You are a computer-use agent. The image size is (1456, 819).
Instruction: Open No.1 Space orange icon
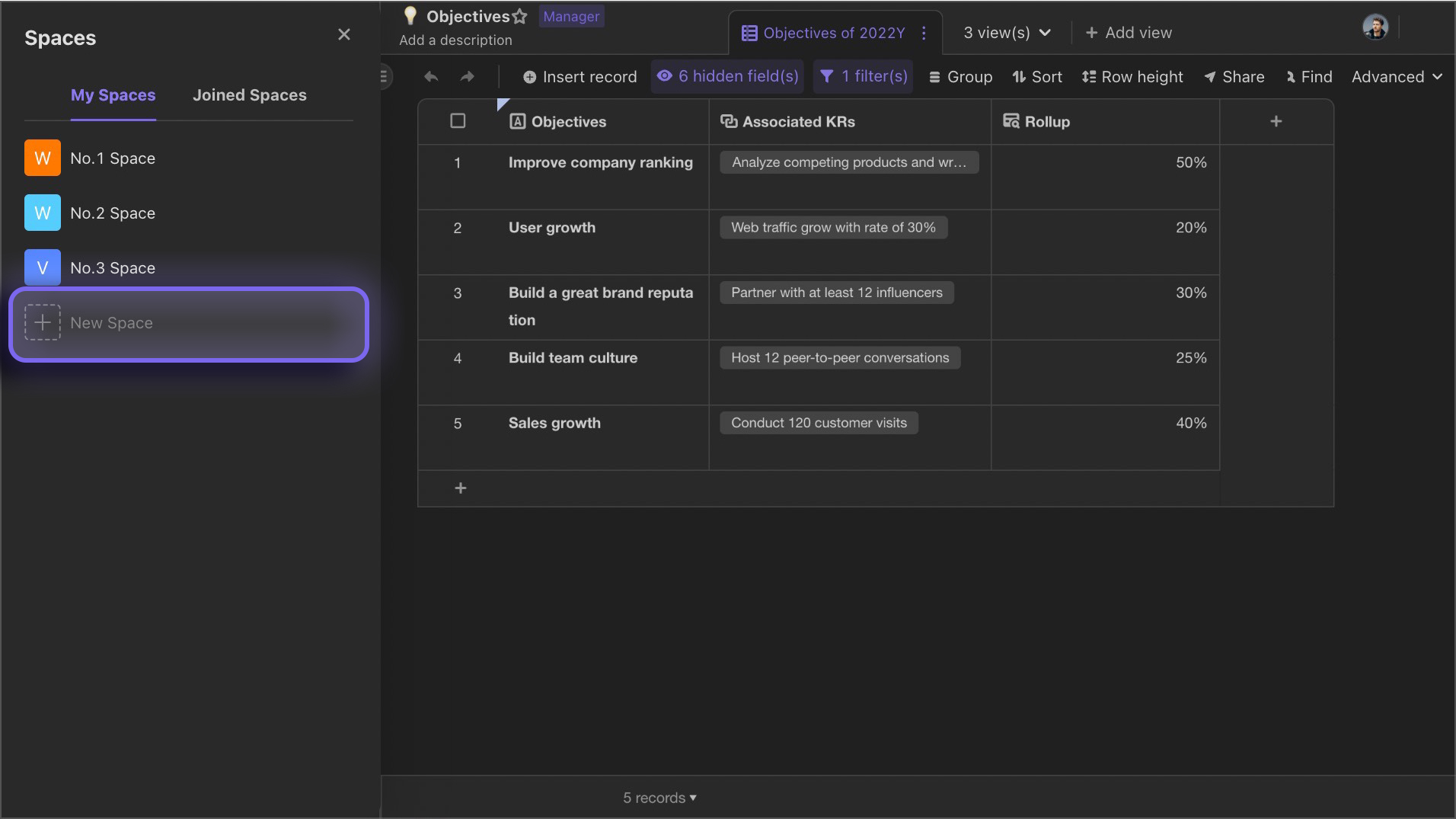click(43, 158)
